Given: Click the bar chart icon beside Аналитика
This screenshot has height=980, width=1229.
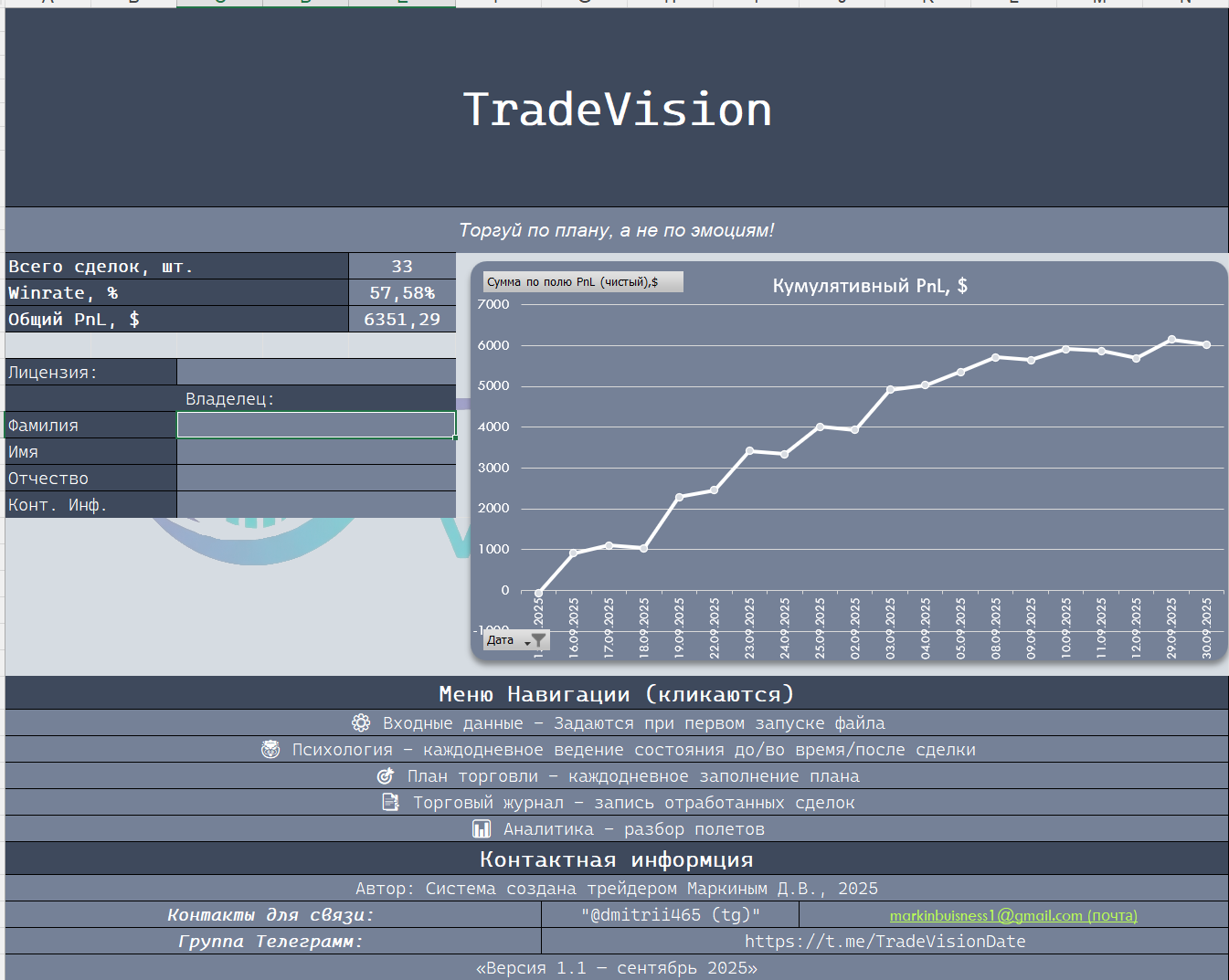Looking at the screenshot, I should [x=482, y=829].
